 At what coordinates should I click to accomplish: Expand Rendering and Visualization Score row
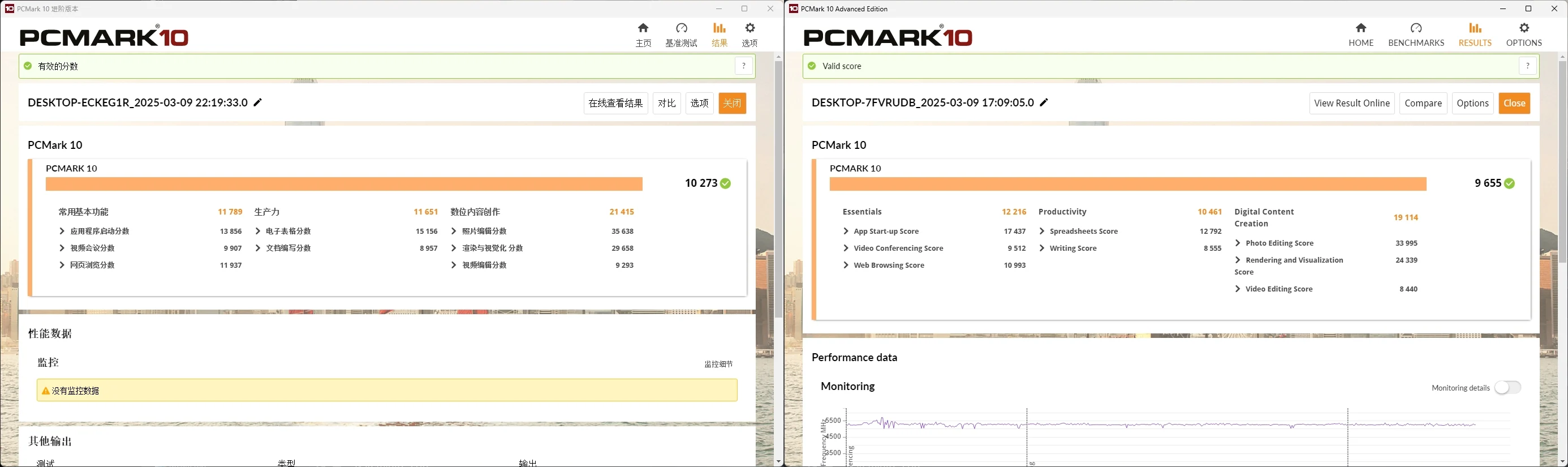[x=1238, y=260]
